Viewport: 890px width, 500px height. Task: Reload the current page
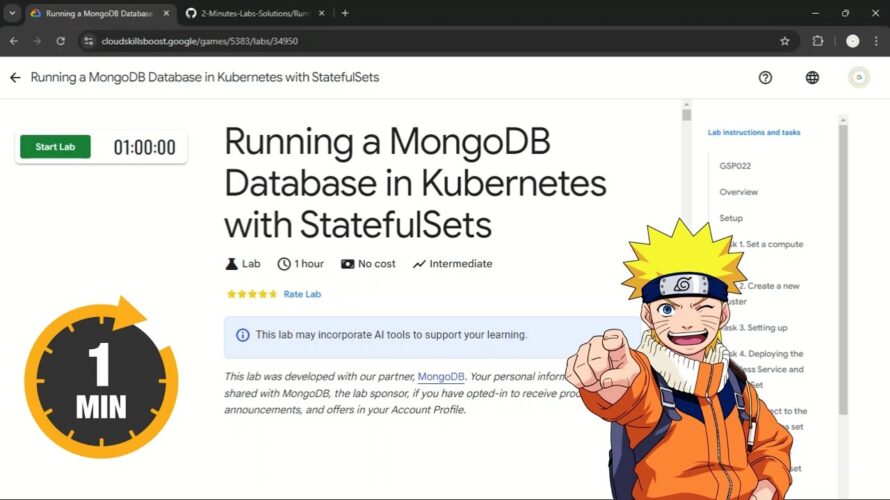(60, 41)
